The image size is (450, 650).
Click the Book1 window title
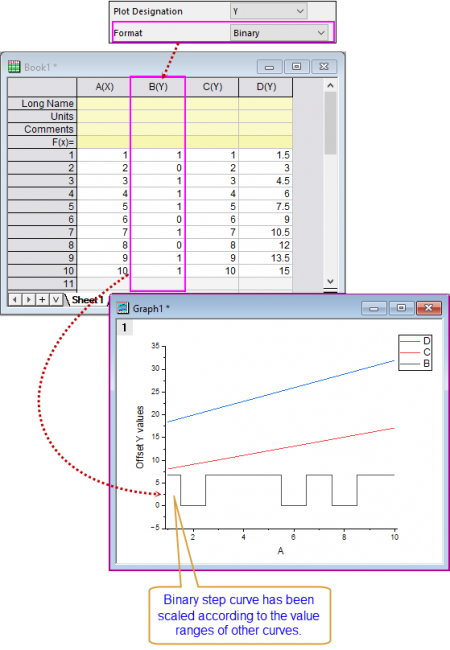pos(41,67)
